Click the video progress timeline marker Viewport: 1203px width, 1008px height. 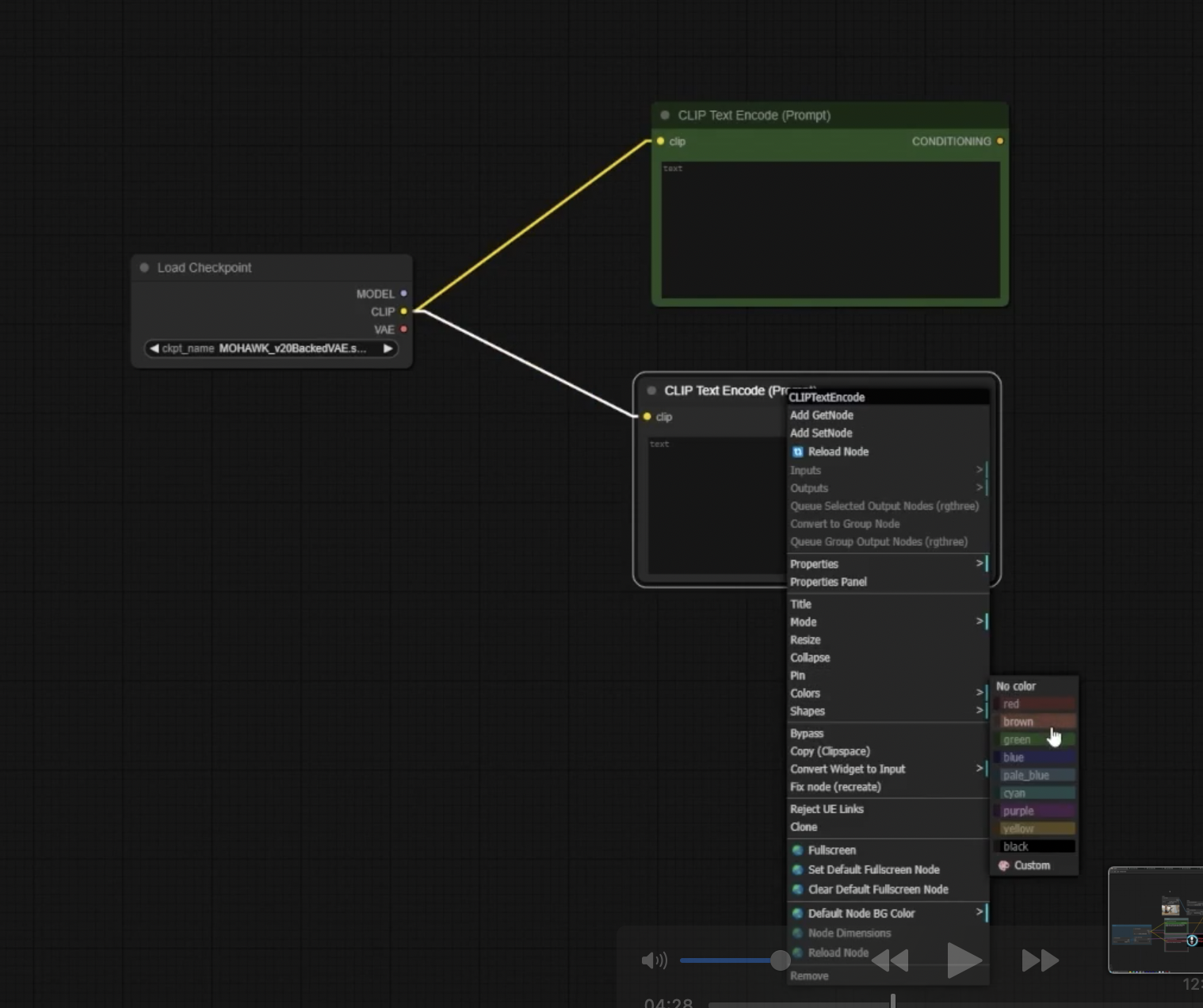[x=893, y=1001]
